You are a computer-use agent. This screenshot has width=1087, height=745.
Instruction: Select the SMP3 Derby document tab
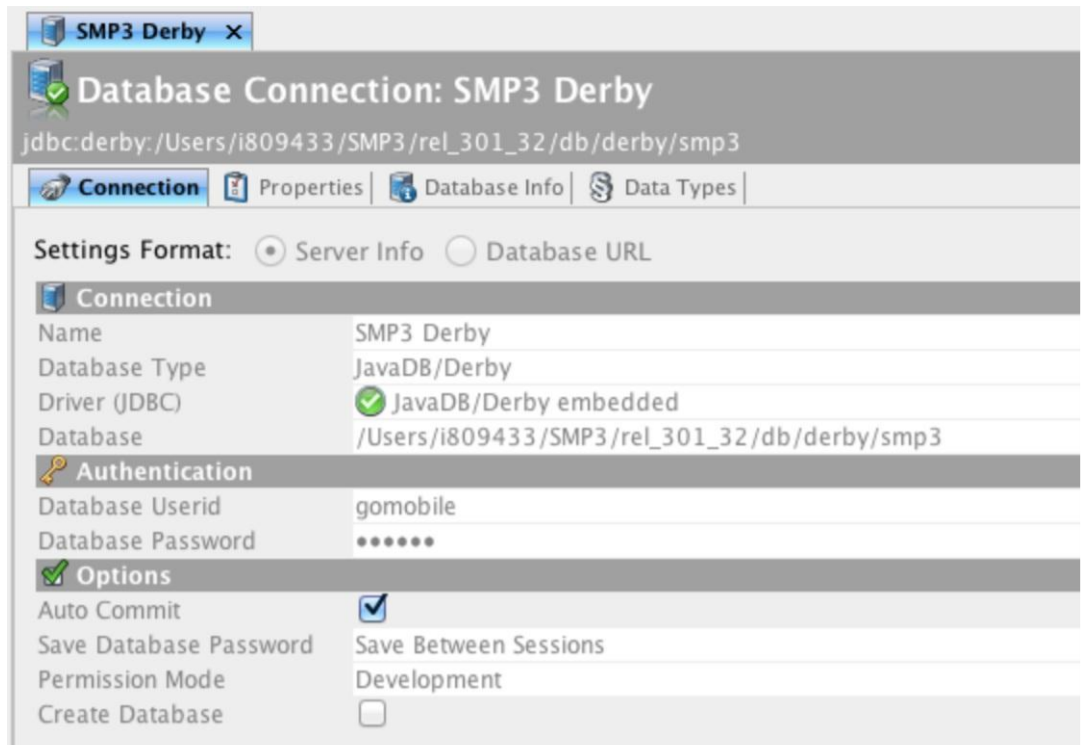click(x=139, y=31)
